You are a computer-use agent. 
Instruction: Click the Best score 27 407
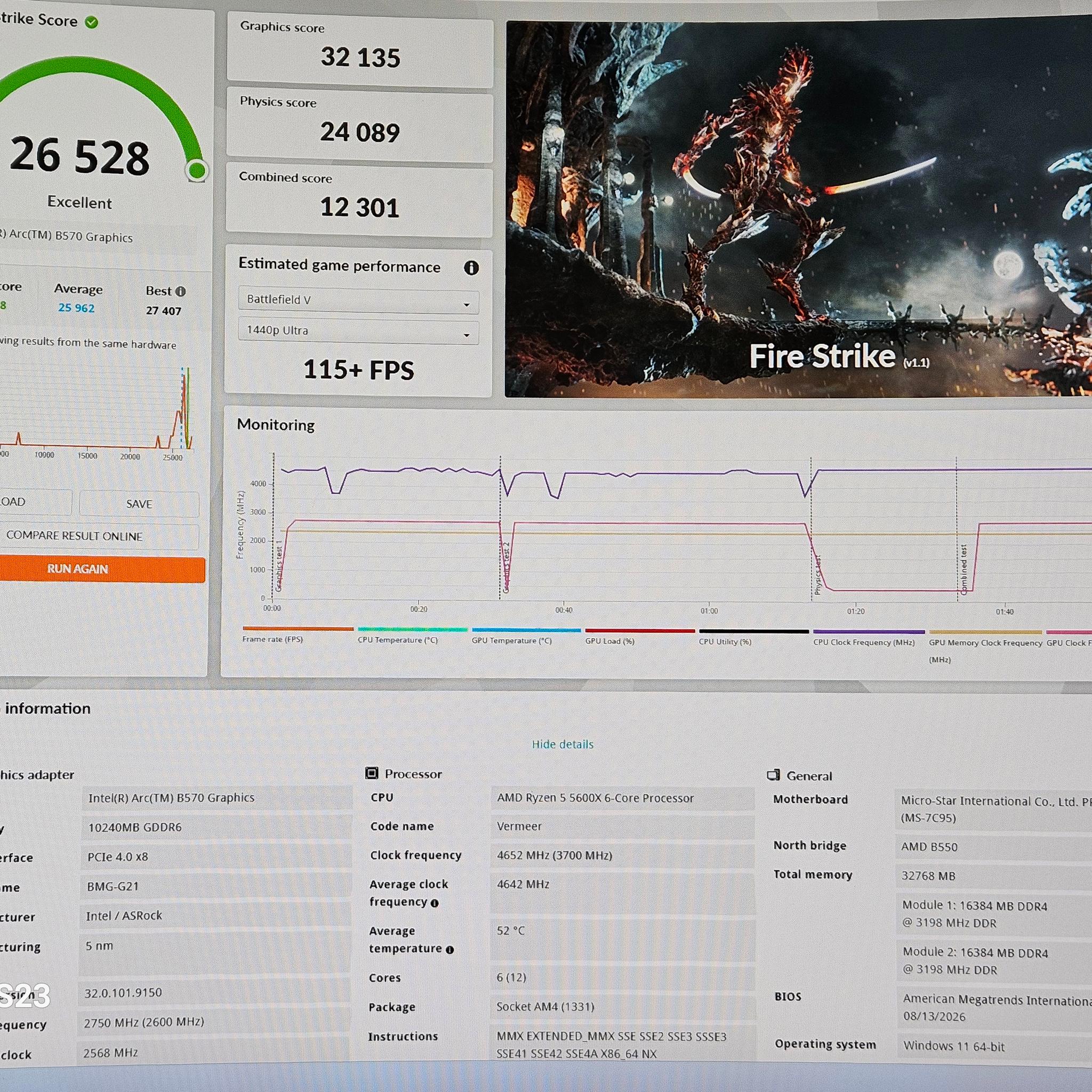tap(163, 310)
